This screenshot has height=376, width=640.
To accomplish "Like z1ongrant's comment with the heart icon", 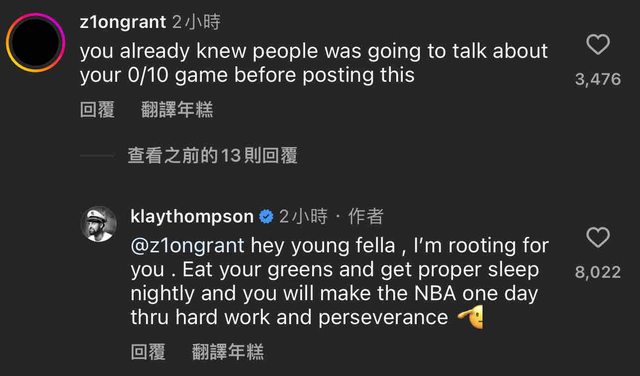I will pos(598,44).
